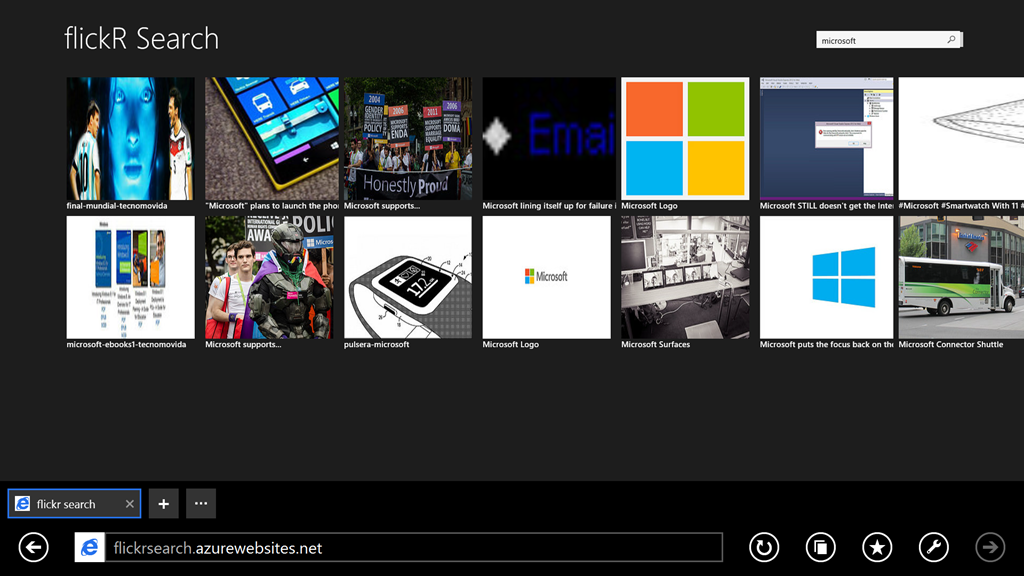This screenshot has height=576, width=1024.
Task: Open the blue Windows logo thumbnail
Action: [x=826, y=277]
